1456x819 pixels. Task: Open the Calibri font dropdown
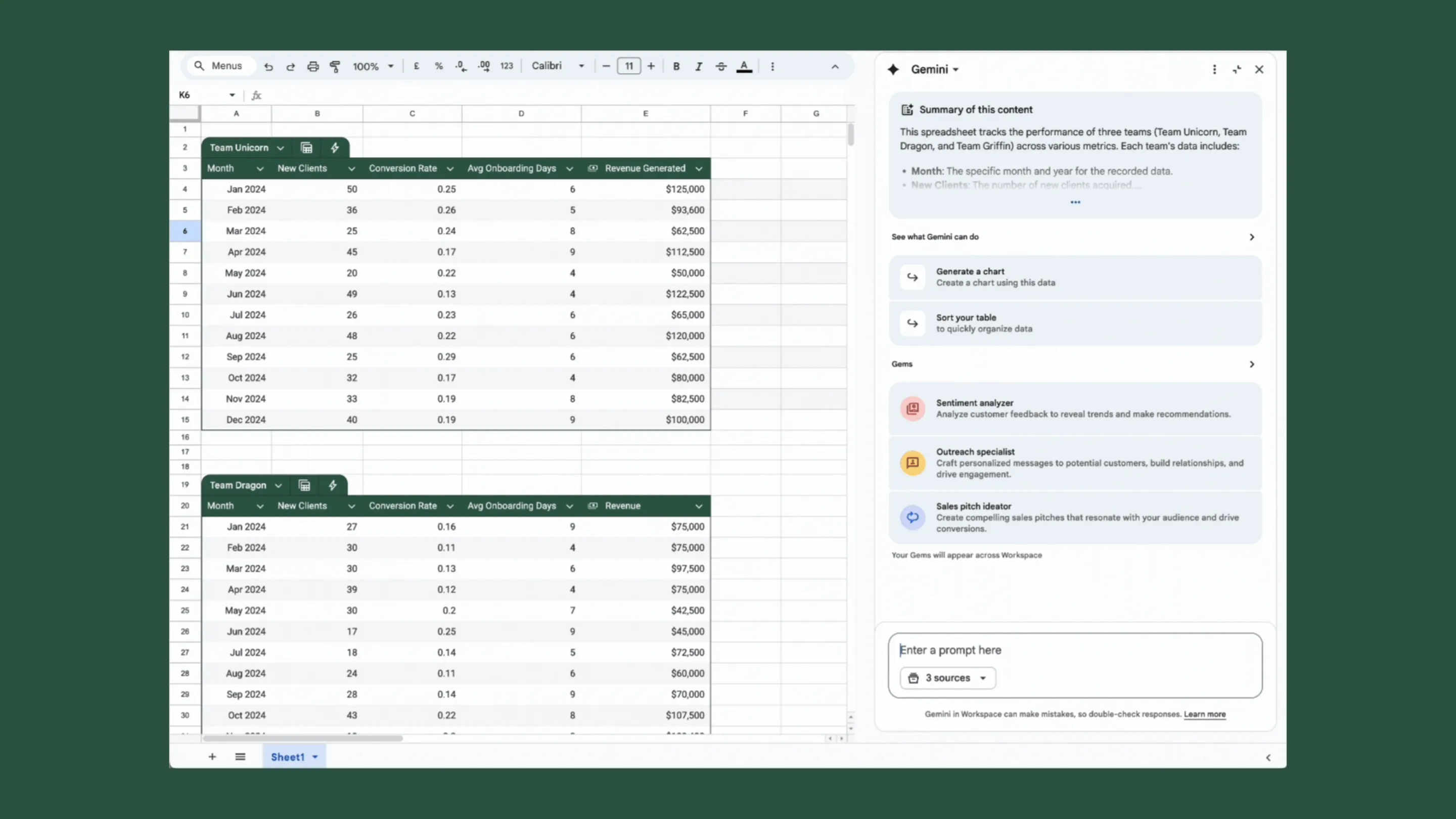tap(557, 66)
